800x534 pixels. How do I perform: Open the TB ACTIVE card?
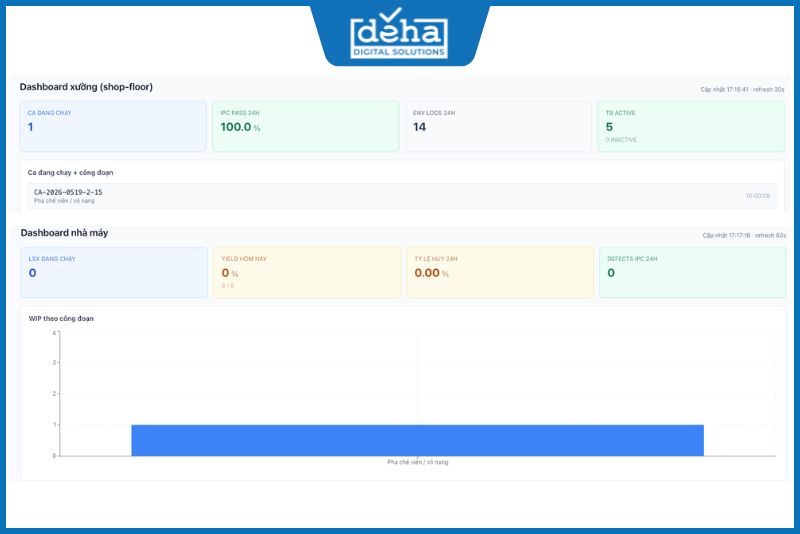click(x=691, y=126)
